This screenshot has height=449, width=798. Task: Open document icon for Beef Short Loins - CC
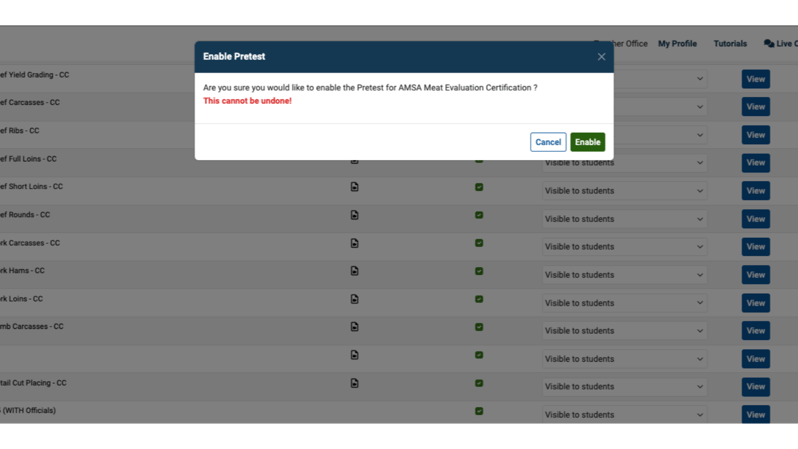[x=355, y=187]
